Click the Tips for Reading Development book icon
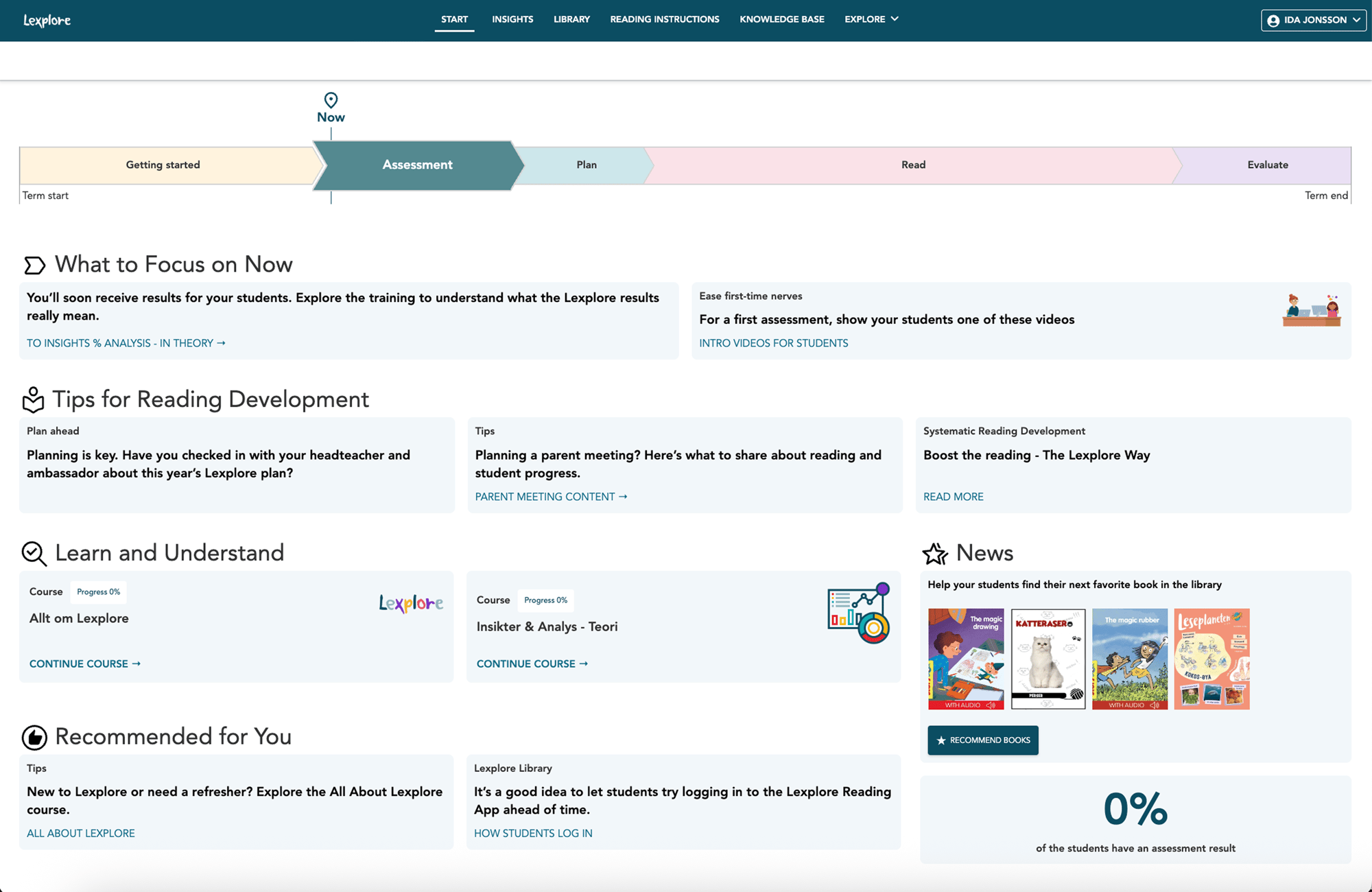Screen dimensions: 1372x892 point(33,399)
